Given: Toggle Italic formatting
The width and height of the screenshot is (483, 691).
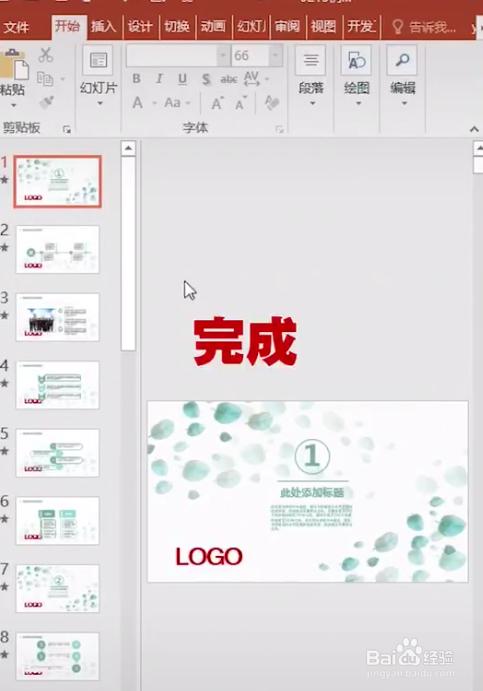Looking at the screenshot, I should (159, 79).
